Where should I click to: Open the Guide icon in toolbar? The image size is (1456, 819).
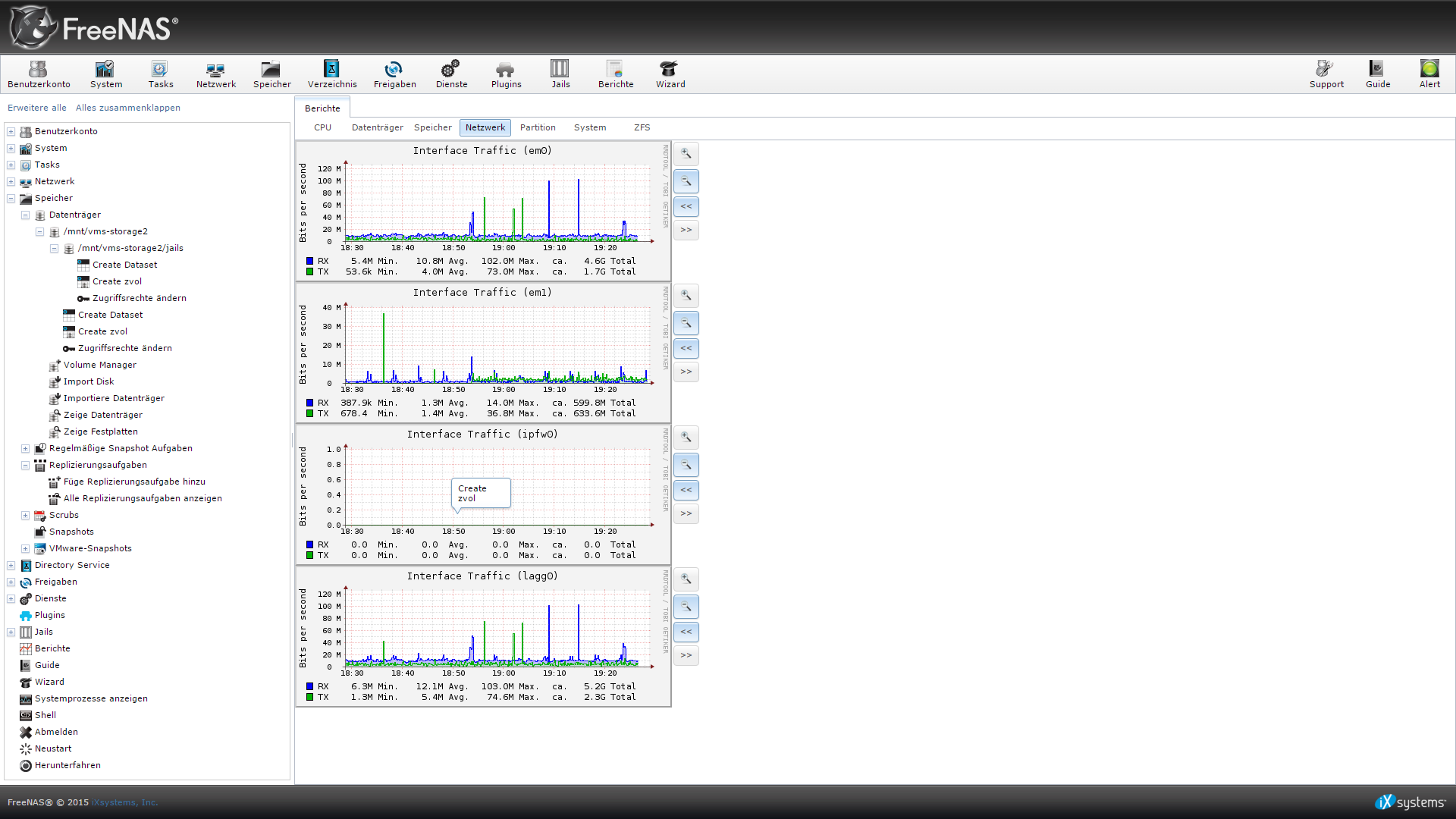(x=1377, y=74)
